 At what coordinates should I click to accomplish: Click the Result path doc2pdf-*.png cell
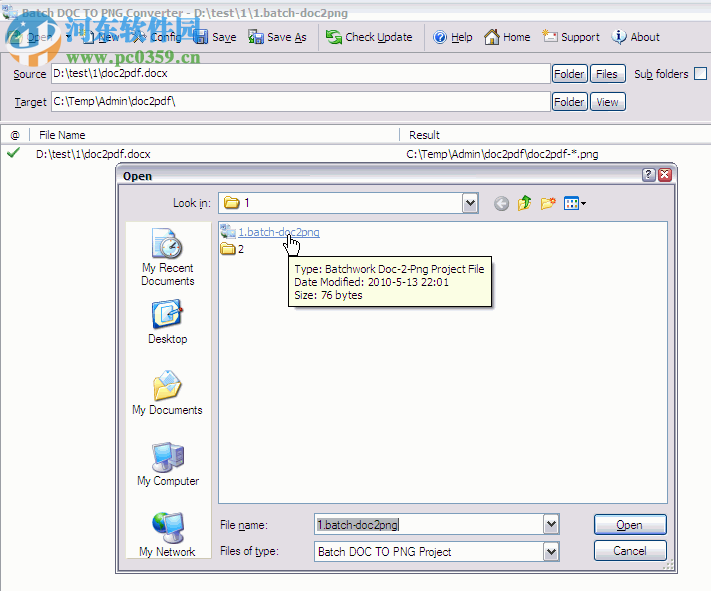tap(502, 154)
